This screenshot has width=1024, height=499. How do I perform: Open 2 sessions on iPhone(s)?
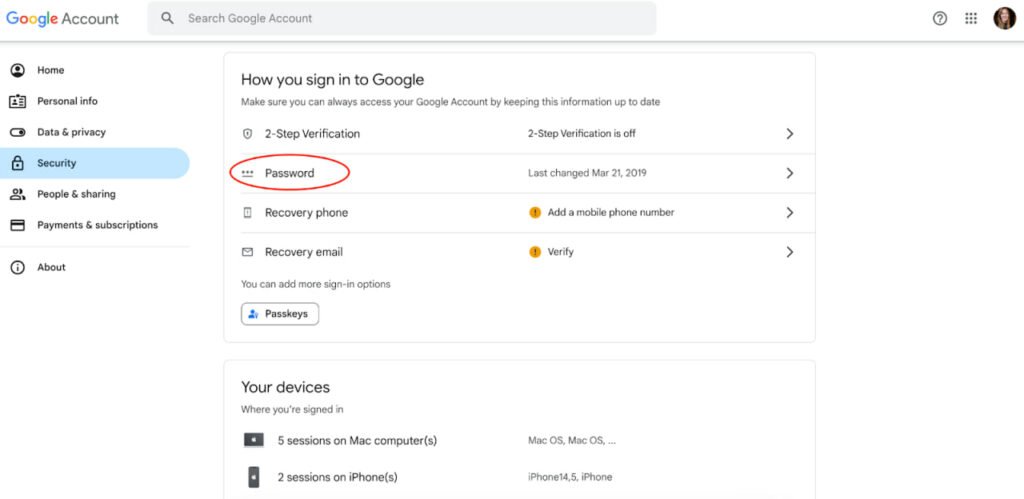[338, 477]
